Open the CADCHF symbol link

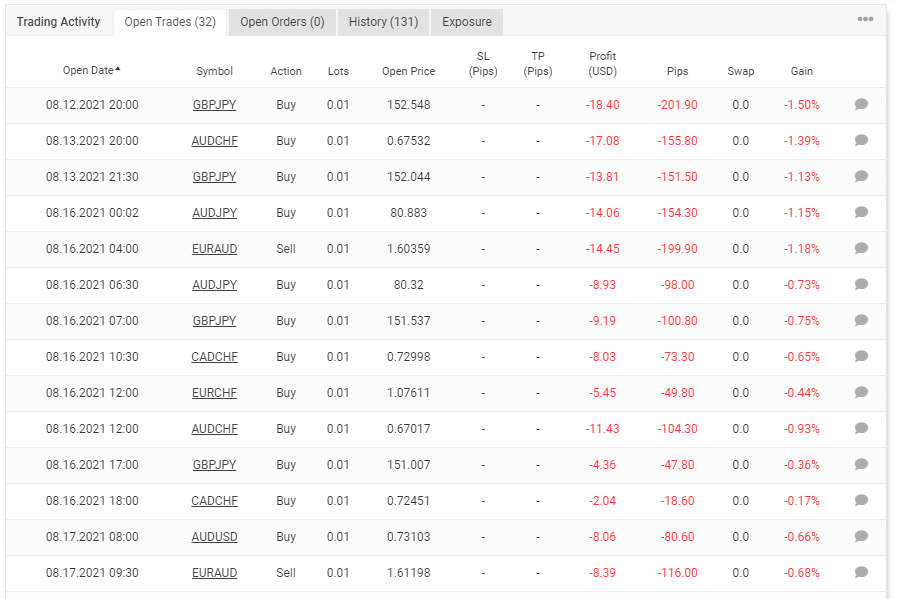214,357
